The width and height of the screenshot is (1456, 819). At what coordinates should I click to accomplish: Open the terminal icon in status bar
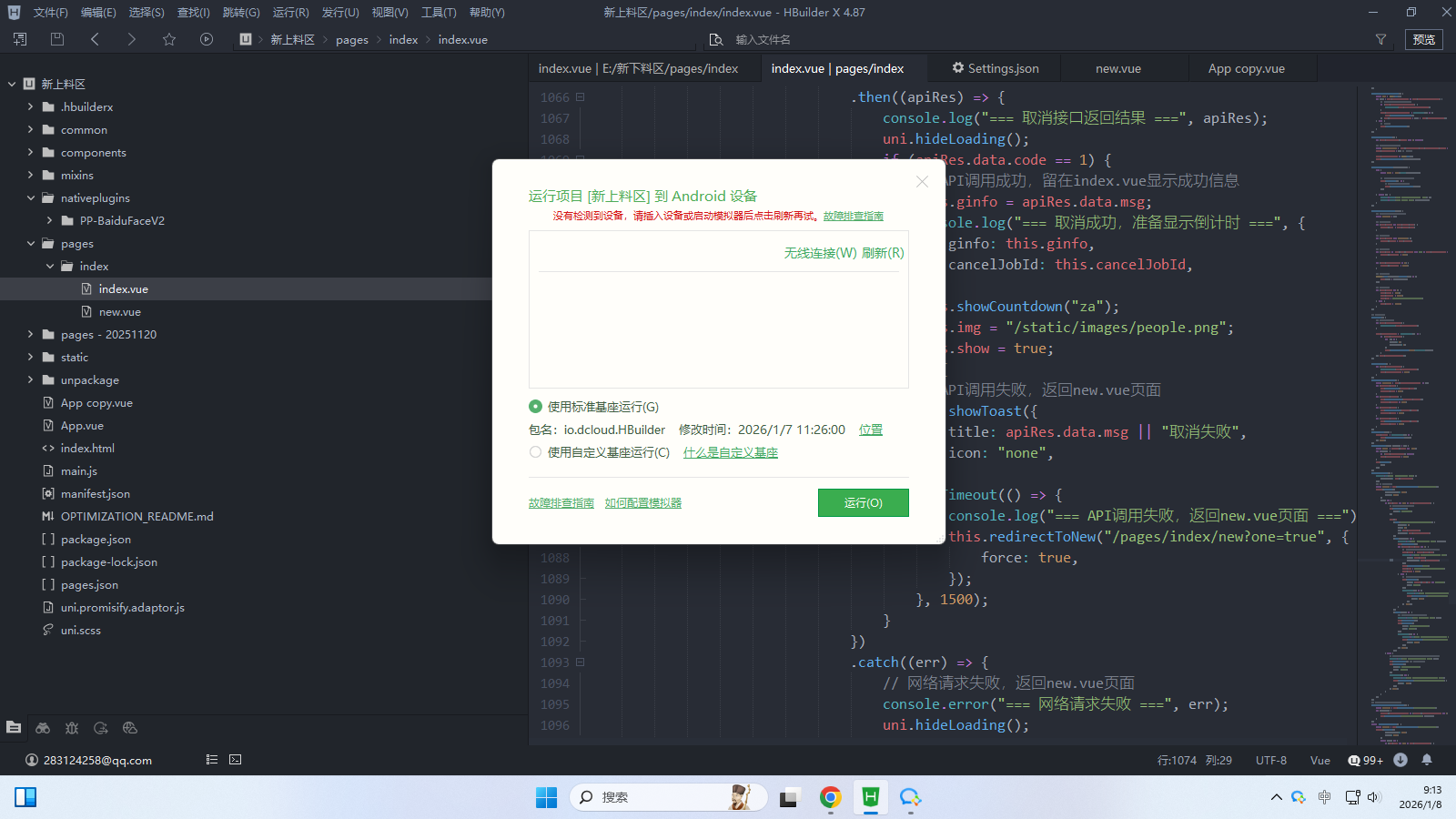[x=236, y=760]
